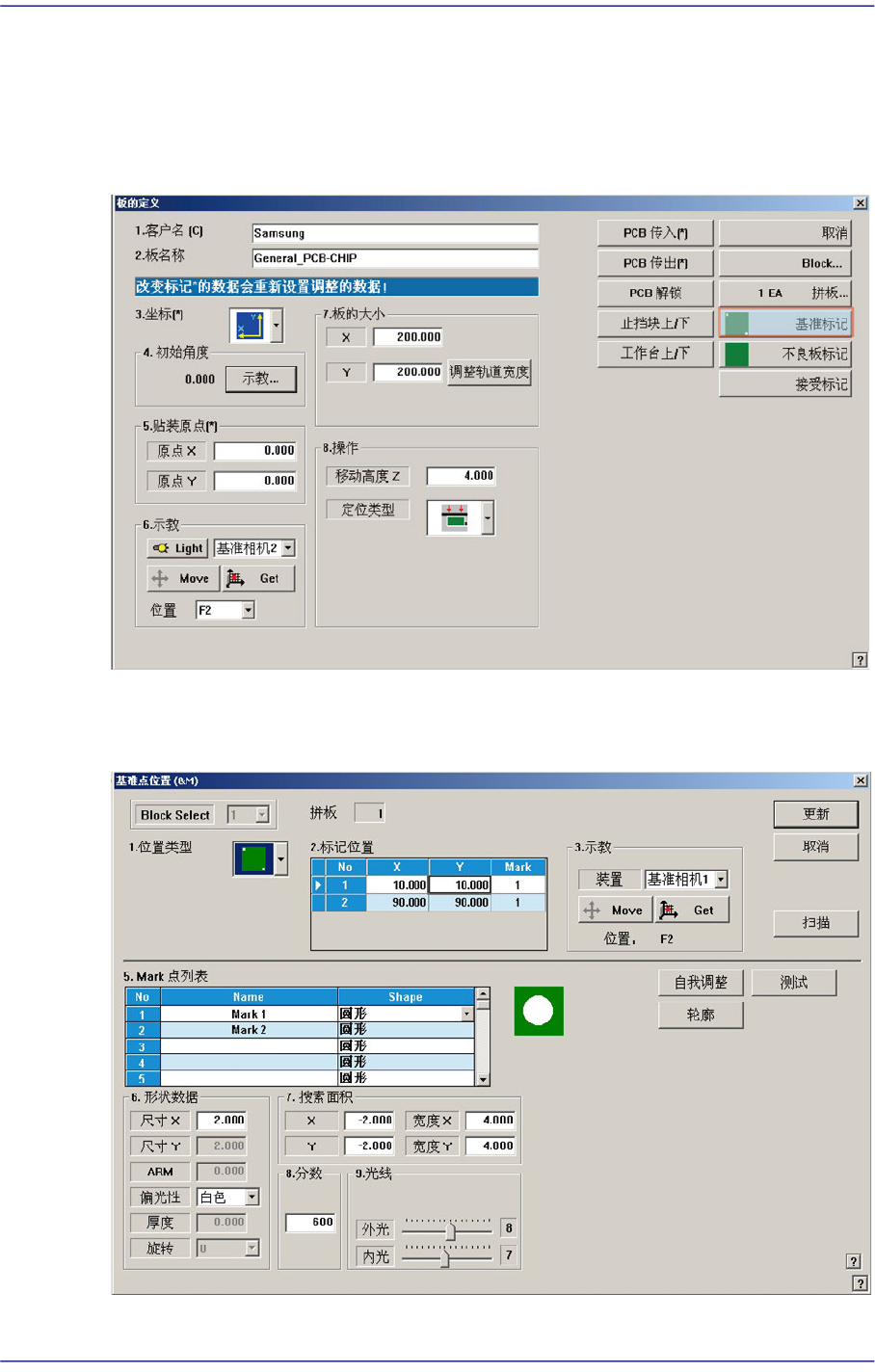Open the Mark 1 圆形 shape dropdown
Image resolution: width=875 pixels, height=1372 pixels.
pos(467,1014)
